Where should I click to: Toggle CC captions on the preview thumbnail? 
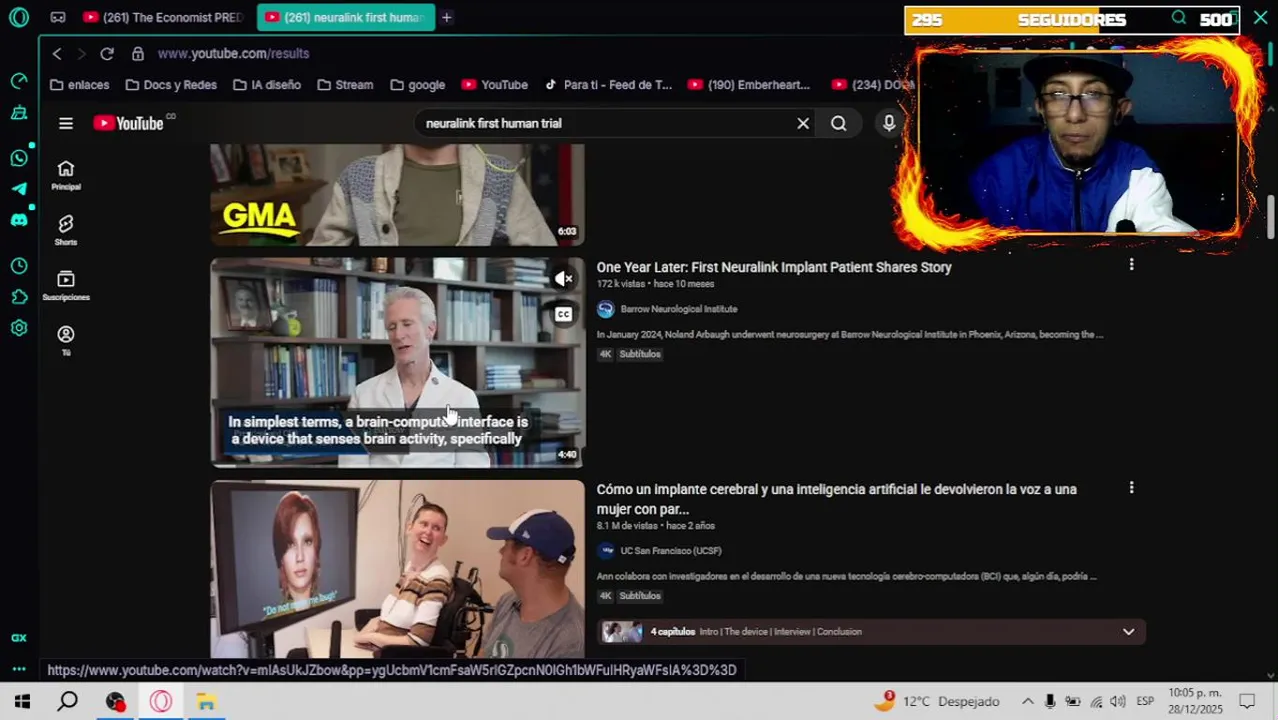click(x=564, y=314)
